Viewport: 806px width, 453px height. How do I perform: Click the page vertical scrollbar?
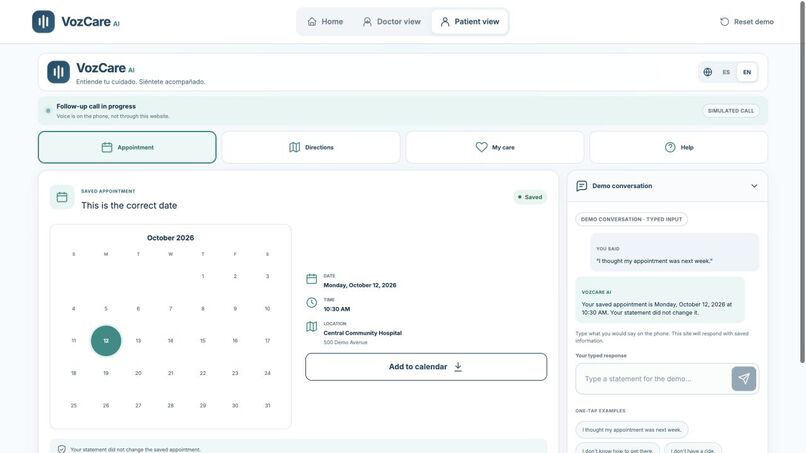[802, 180]
